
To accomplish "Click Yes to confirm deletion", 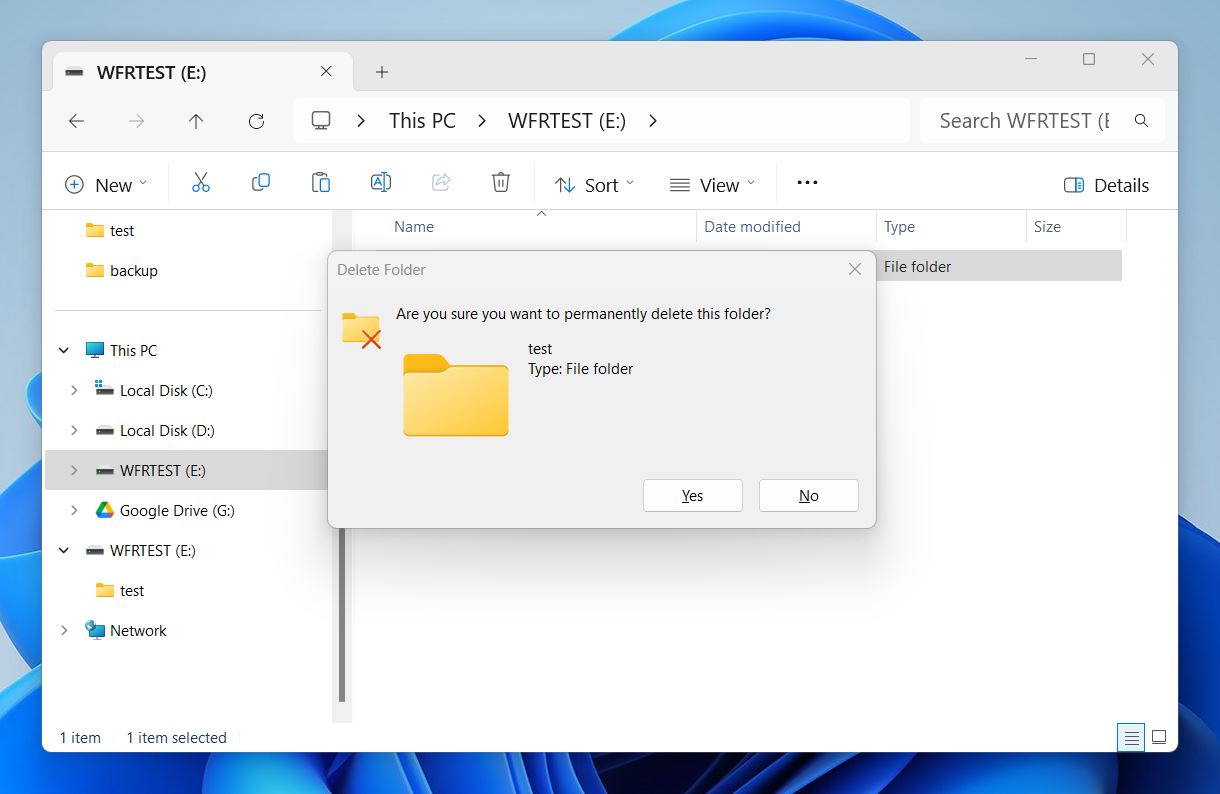I will [x=692, y=495].
